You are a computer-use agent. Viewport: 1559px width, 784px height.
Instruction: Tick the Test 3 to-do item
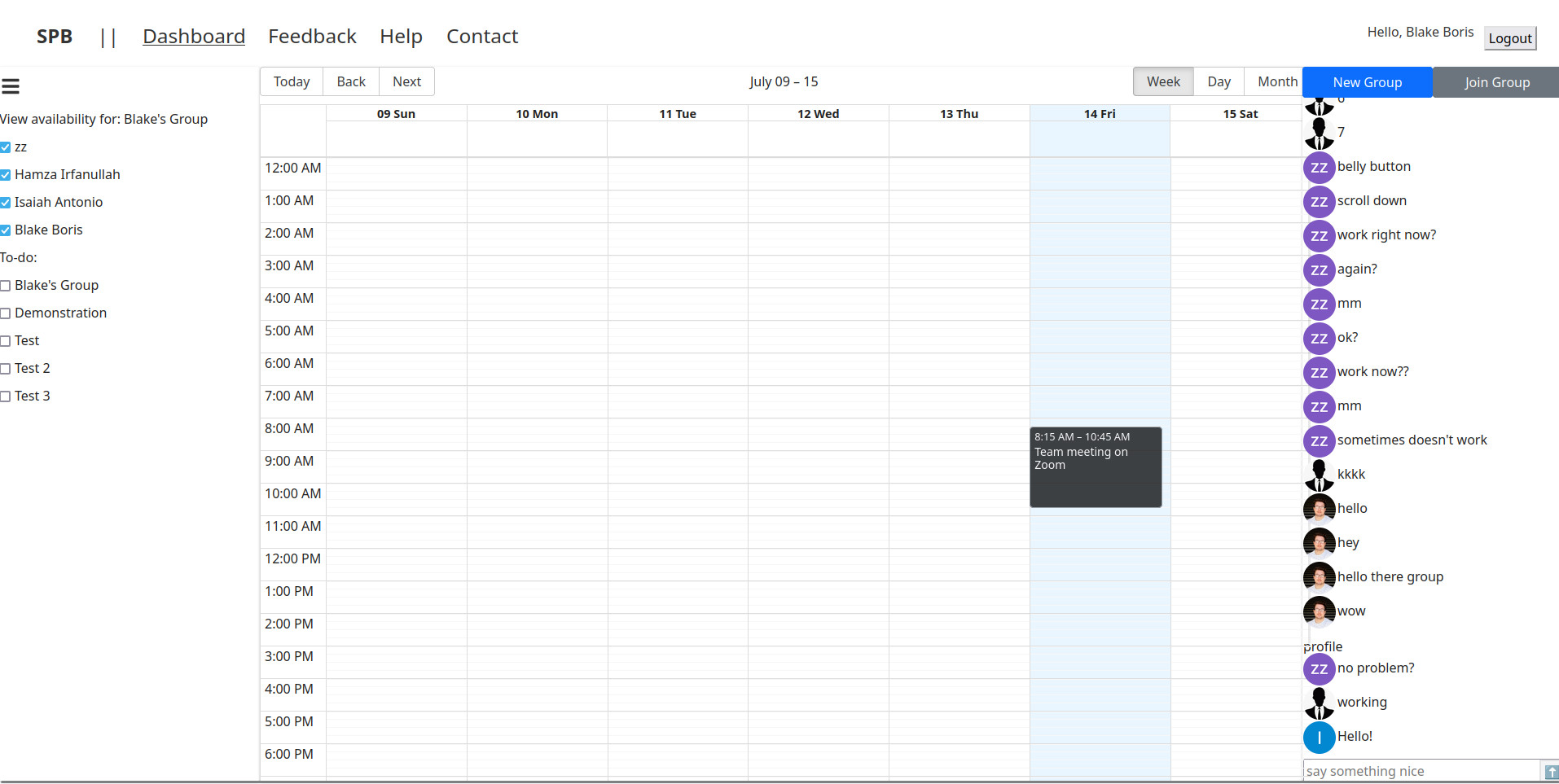tap(6, 396)
